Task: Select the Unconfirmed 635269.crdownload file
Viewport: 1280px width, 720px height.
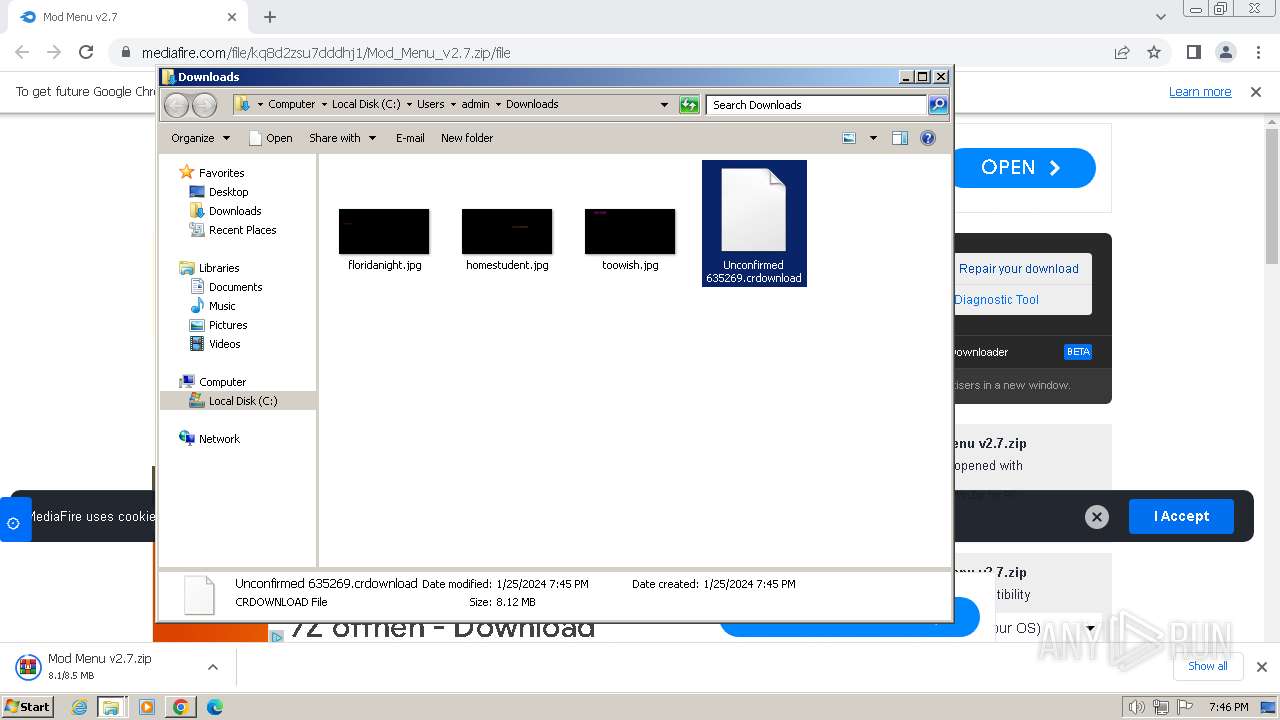Action: [754, 223]
